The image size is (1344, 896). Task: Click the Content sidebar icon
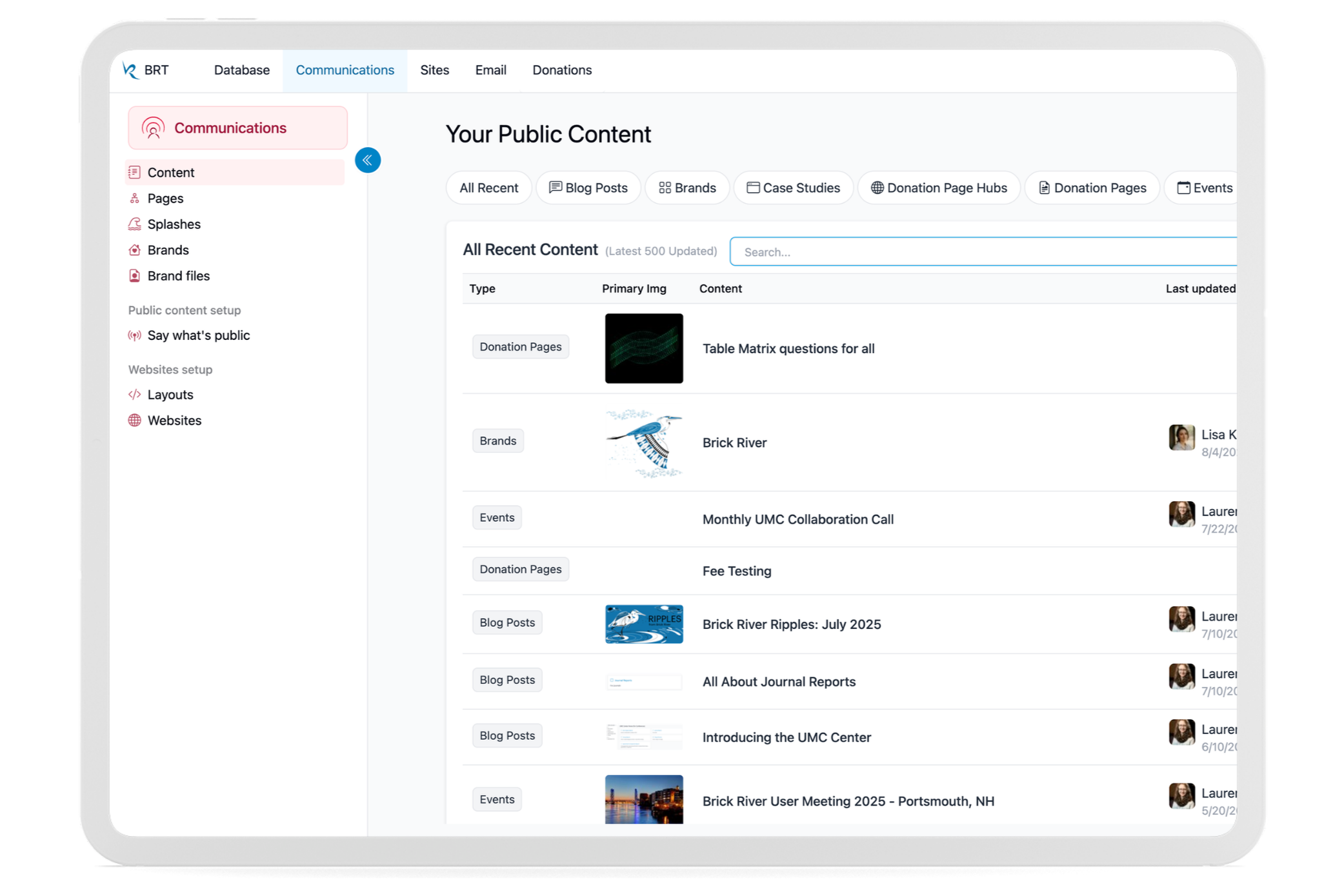134,172
